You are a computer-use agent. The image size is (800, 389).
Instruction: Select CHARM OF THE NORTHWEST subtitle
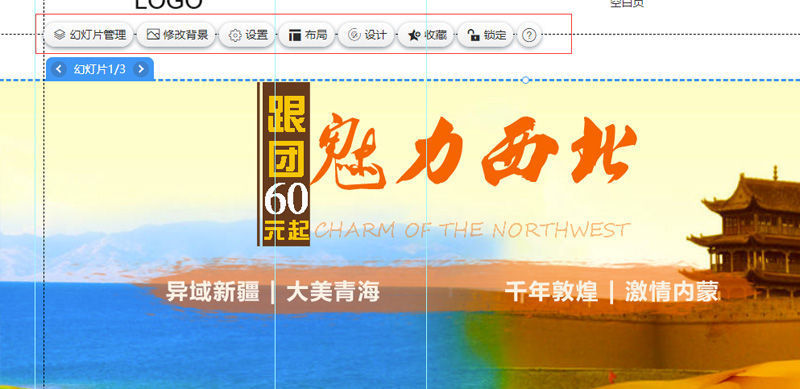point(472,230)
